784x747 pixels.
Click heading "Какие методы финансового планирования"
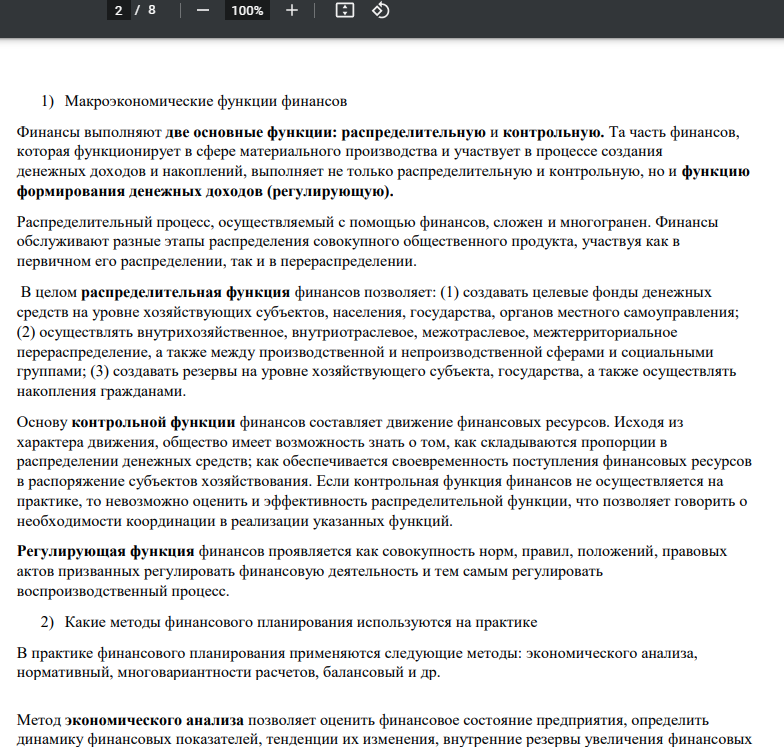point(300,622)
